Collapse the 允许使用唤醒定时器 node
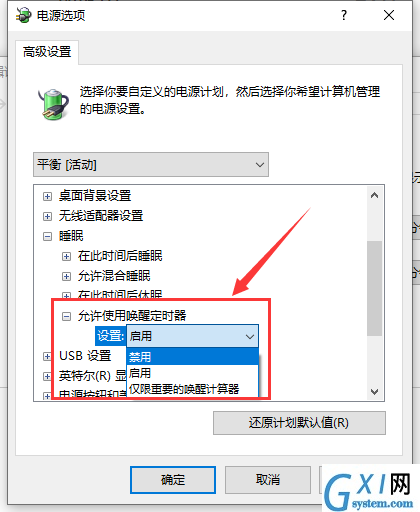Screen dimensions: 420x512 coord(66,316)
